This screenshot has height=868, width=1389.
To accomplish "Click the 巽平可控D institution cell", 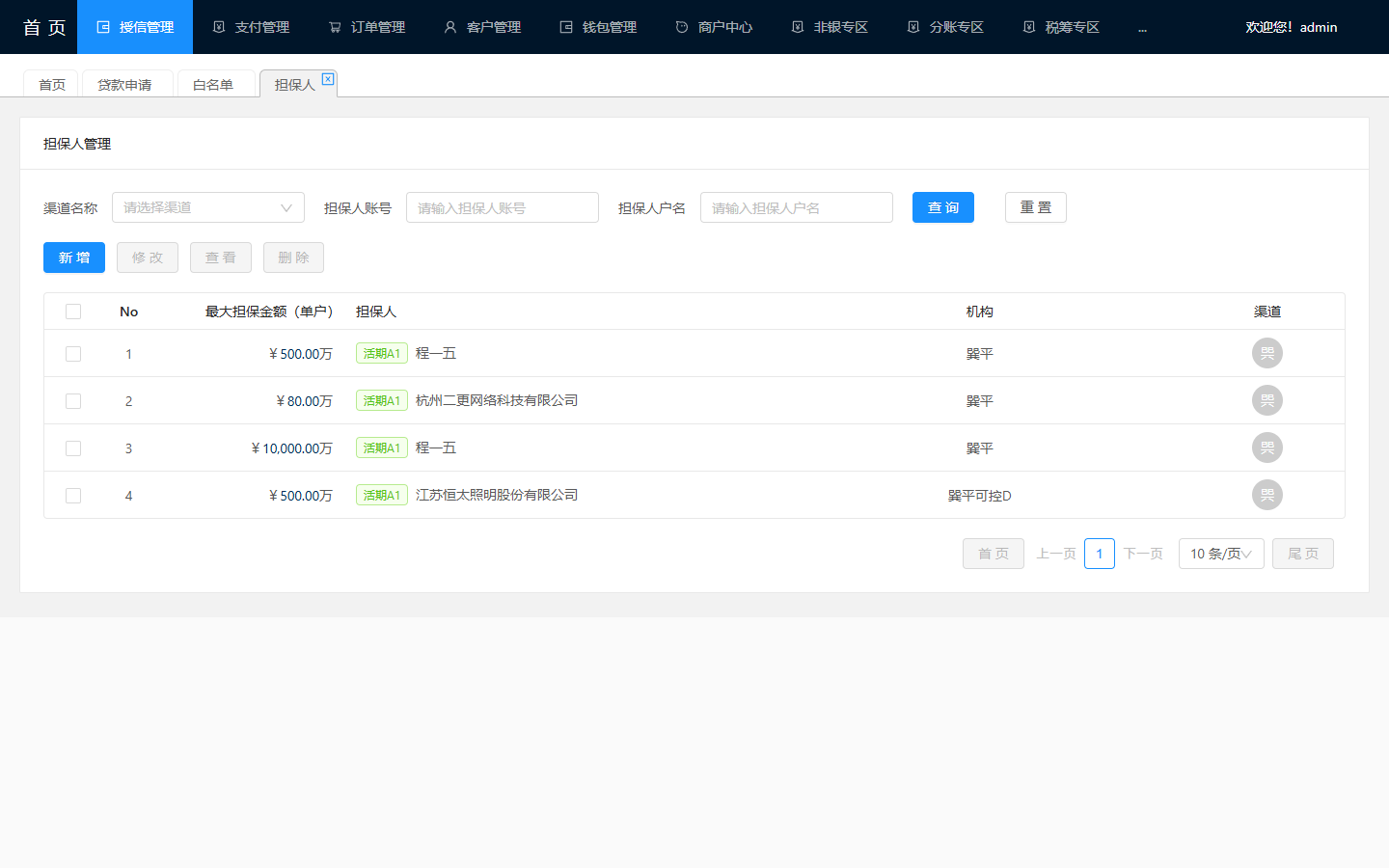I will [979, 496].
